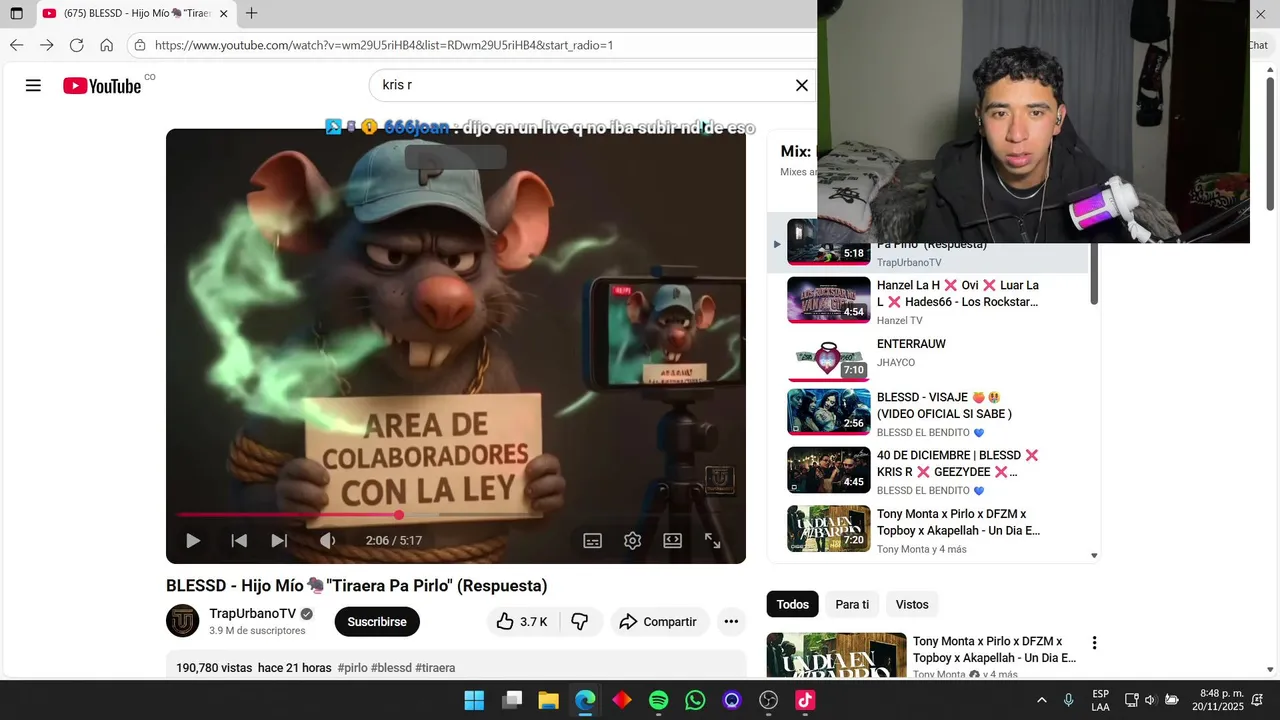Open Windows Start menu
1280x720 pixels.
click(474, 700)
